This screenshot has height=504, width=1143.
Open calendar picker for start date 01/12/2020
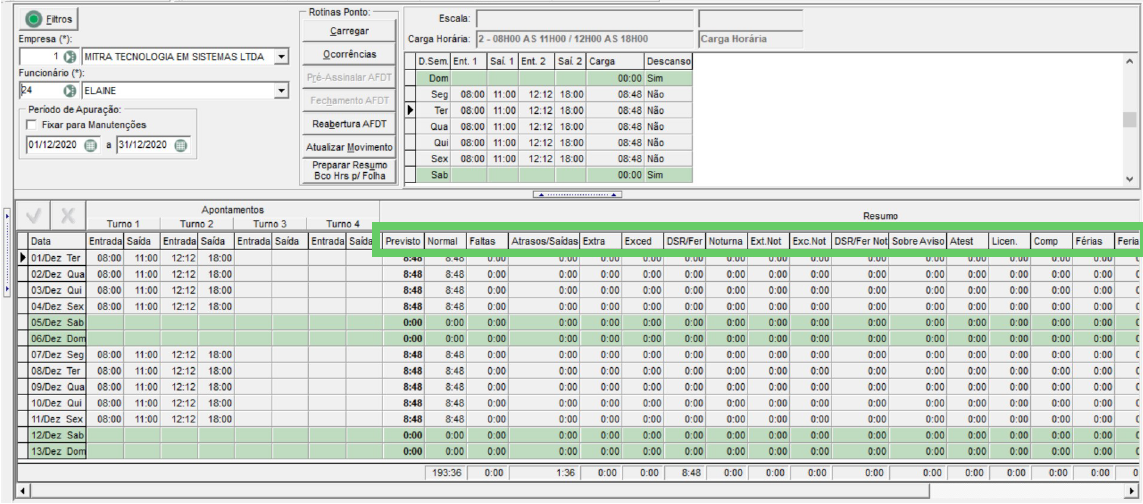[90, 144]
